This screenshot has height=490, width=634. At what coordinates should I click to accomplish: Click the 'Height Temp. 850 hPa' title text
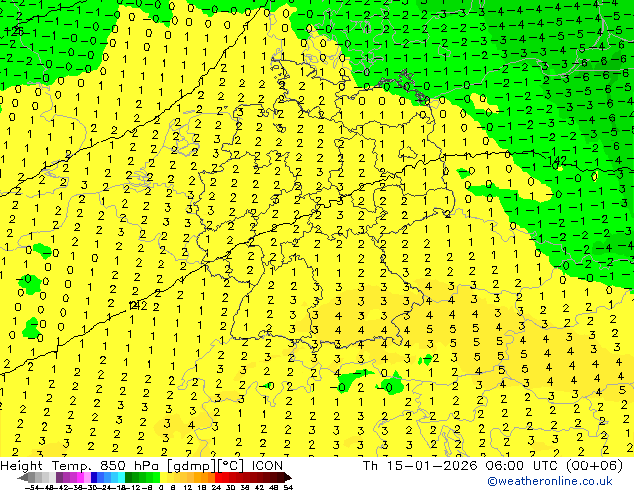pyautogui.click(x=81, y=466)
